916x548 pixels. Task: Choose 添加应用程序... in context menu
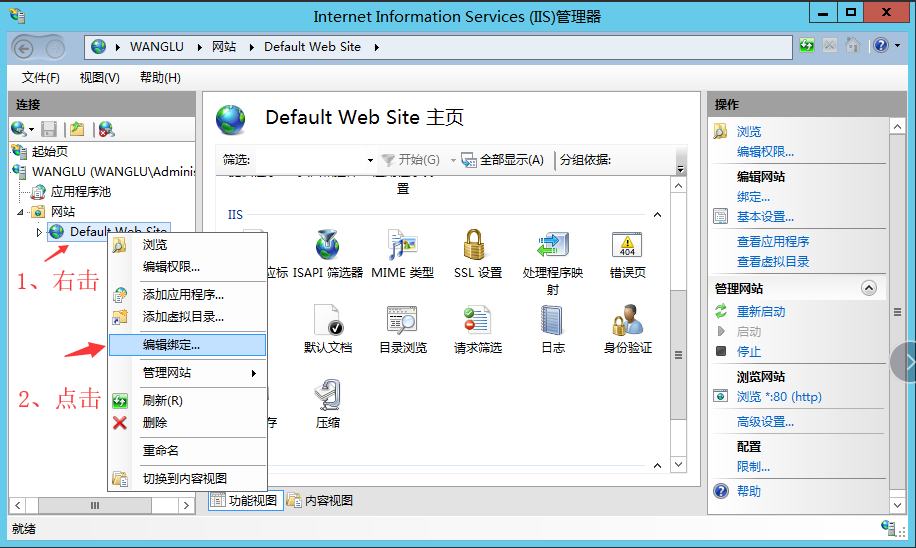click(188, 294)
